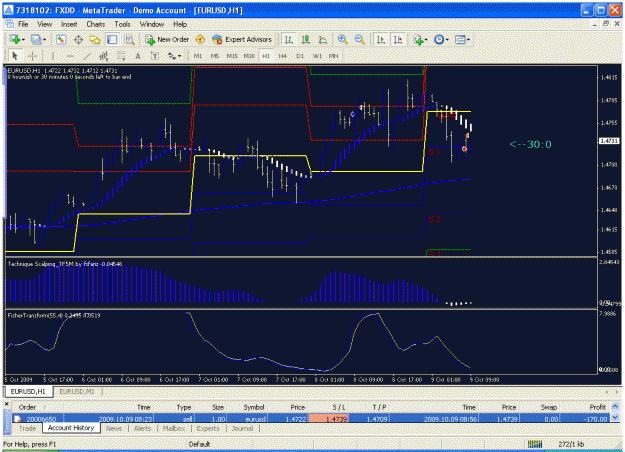Open the News terminal tab
Screen dimensions: 625x452
(114, 428)
